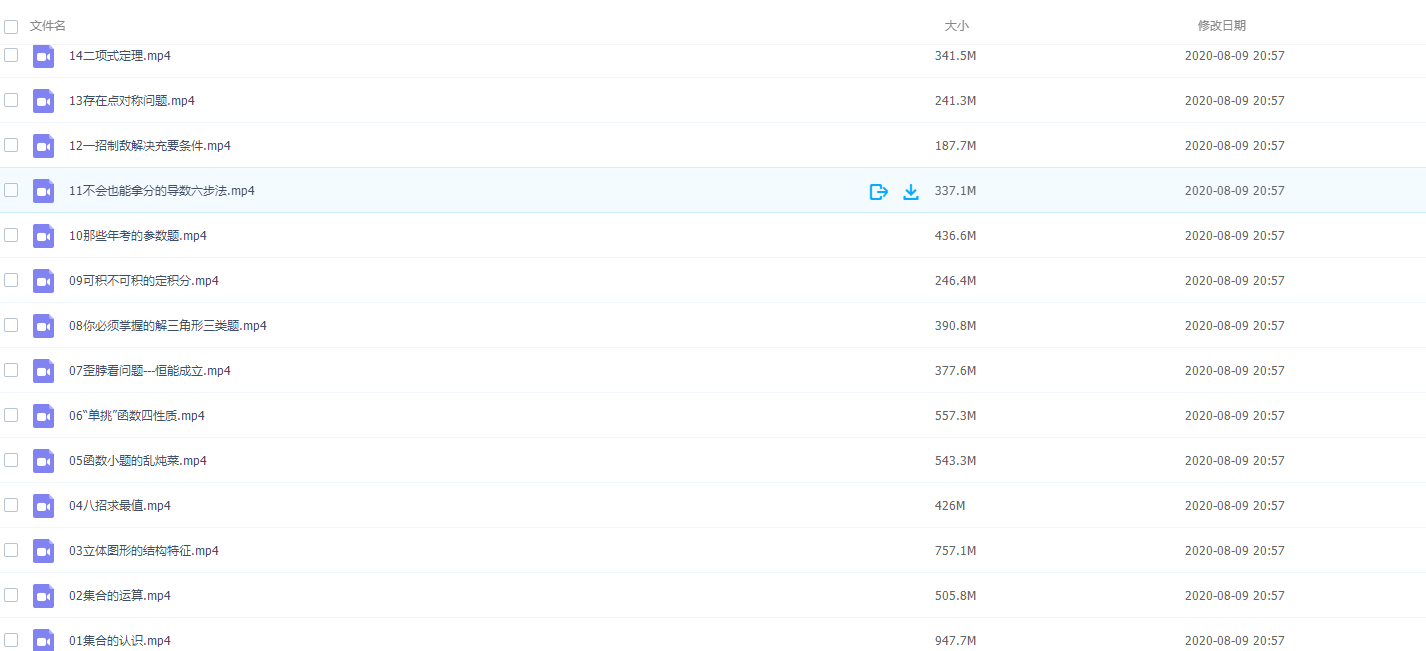Sort the list by 文件名 column header
The width and height of the screenshot is (1426, 651).
(x=48, y=26)
